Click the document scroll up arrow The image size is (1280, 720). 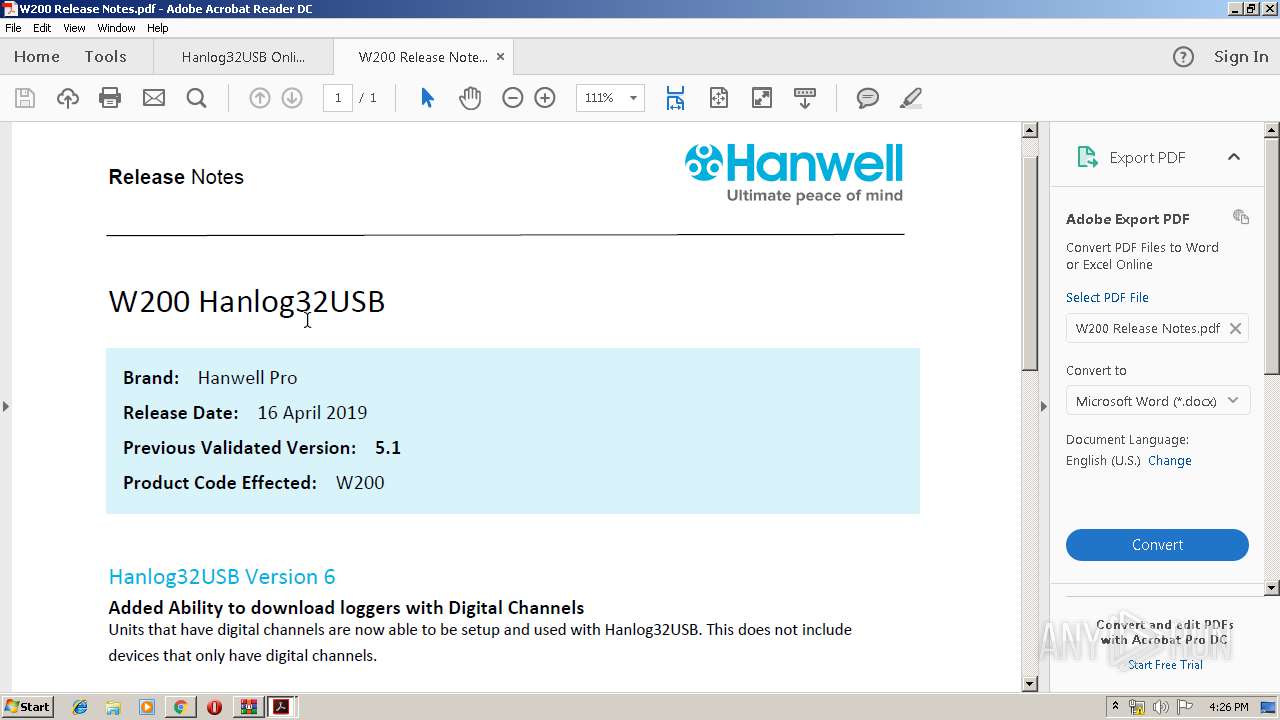[x=1030, y=130]
